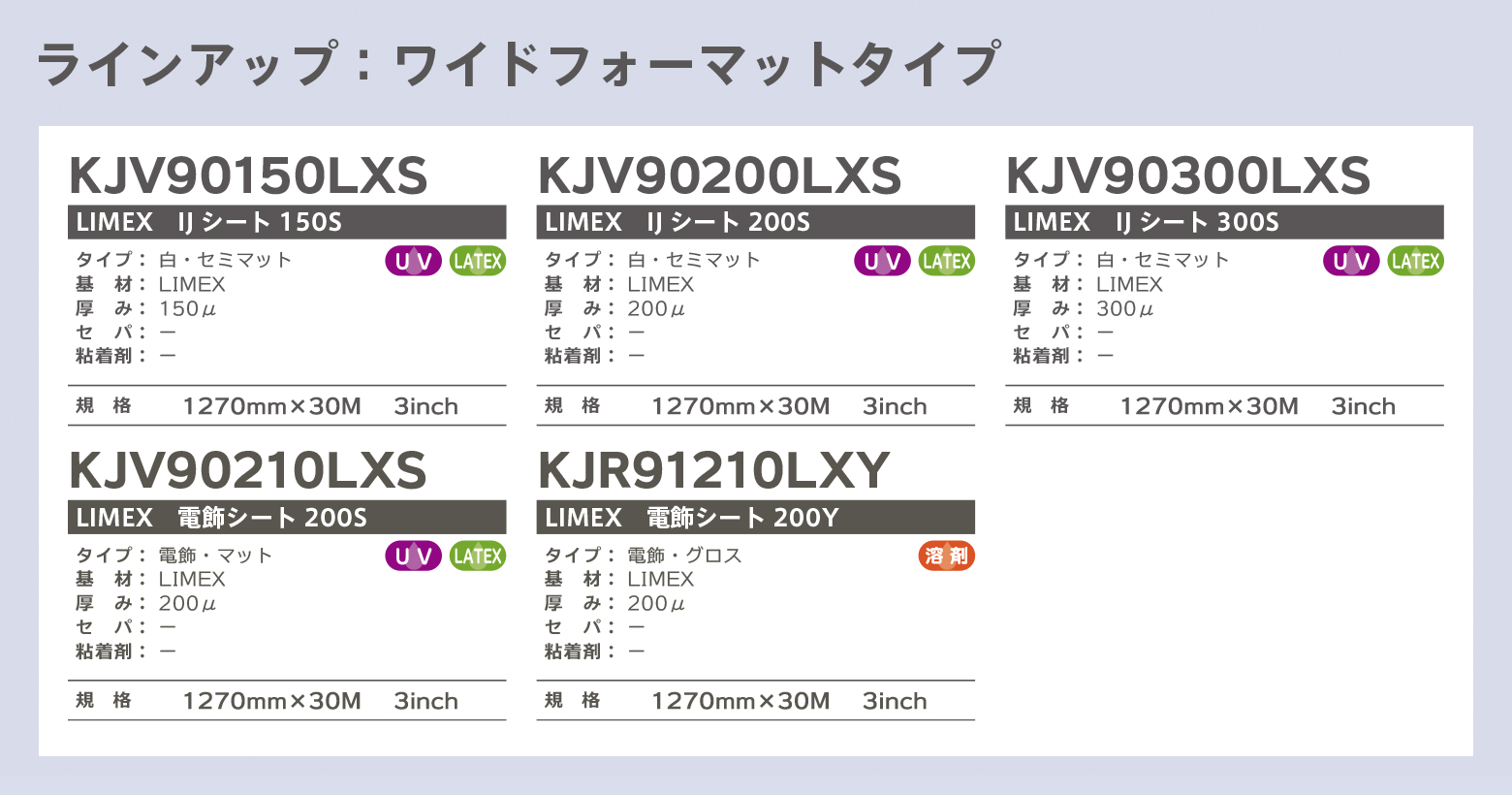
Task: Click size 1270mm×30M in KJV90300LXS card
Action: click(1209, 406)
